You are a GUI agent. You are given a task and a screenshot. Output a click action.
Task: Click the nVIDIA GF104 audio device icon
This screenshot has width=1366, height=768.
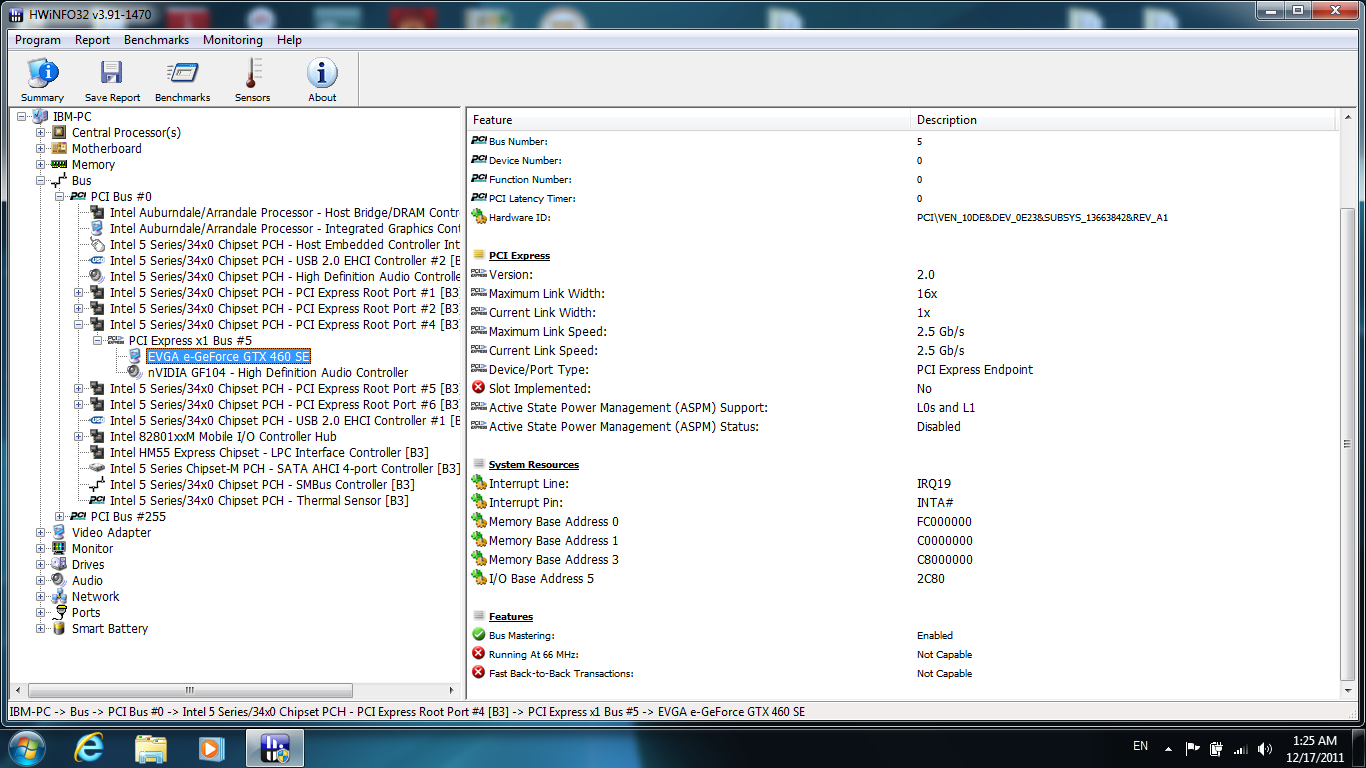(x=136, y=372)
